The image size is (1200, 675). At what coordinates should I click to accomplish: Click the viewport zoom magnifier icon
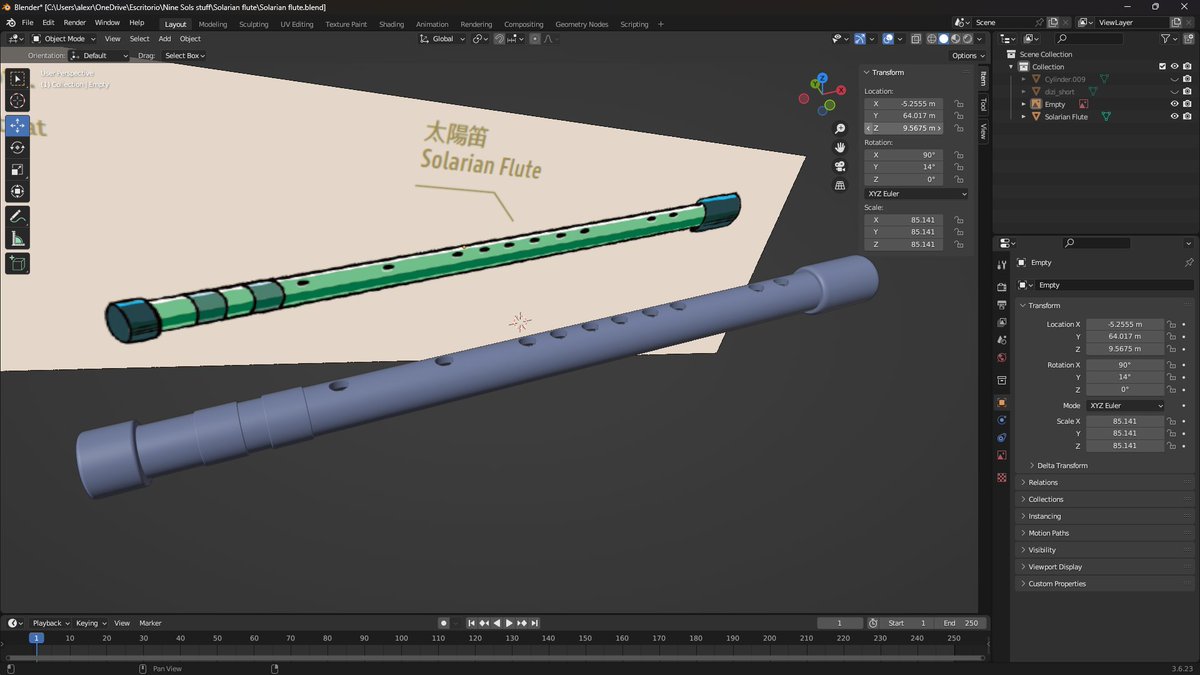pos(840,129)
